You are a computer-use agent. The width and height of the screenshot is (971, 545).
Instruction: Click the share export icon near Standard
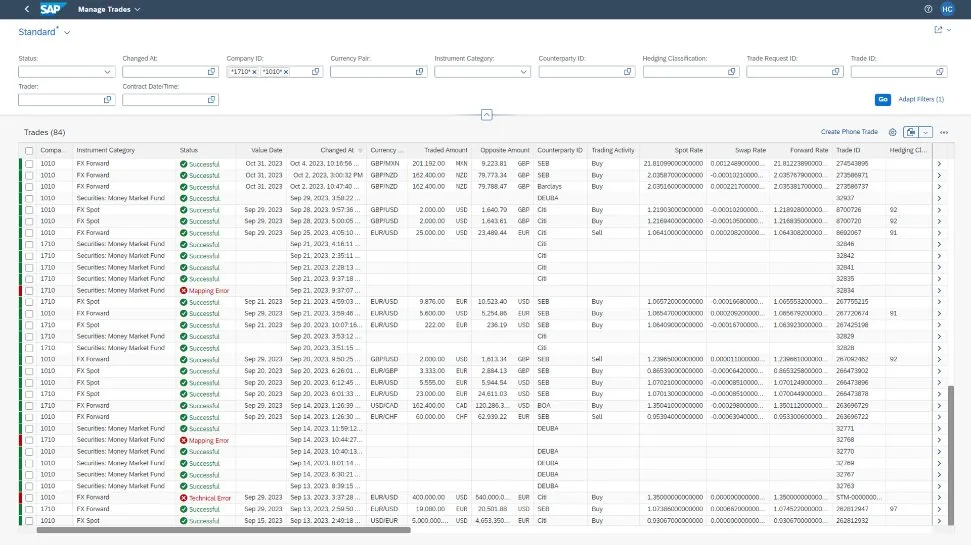point(938,31)
